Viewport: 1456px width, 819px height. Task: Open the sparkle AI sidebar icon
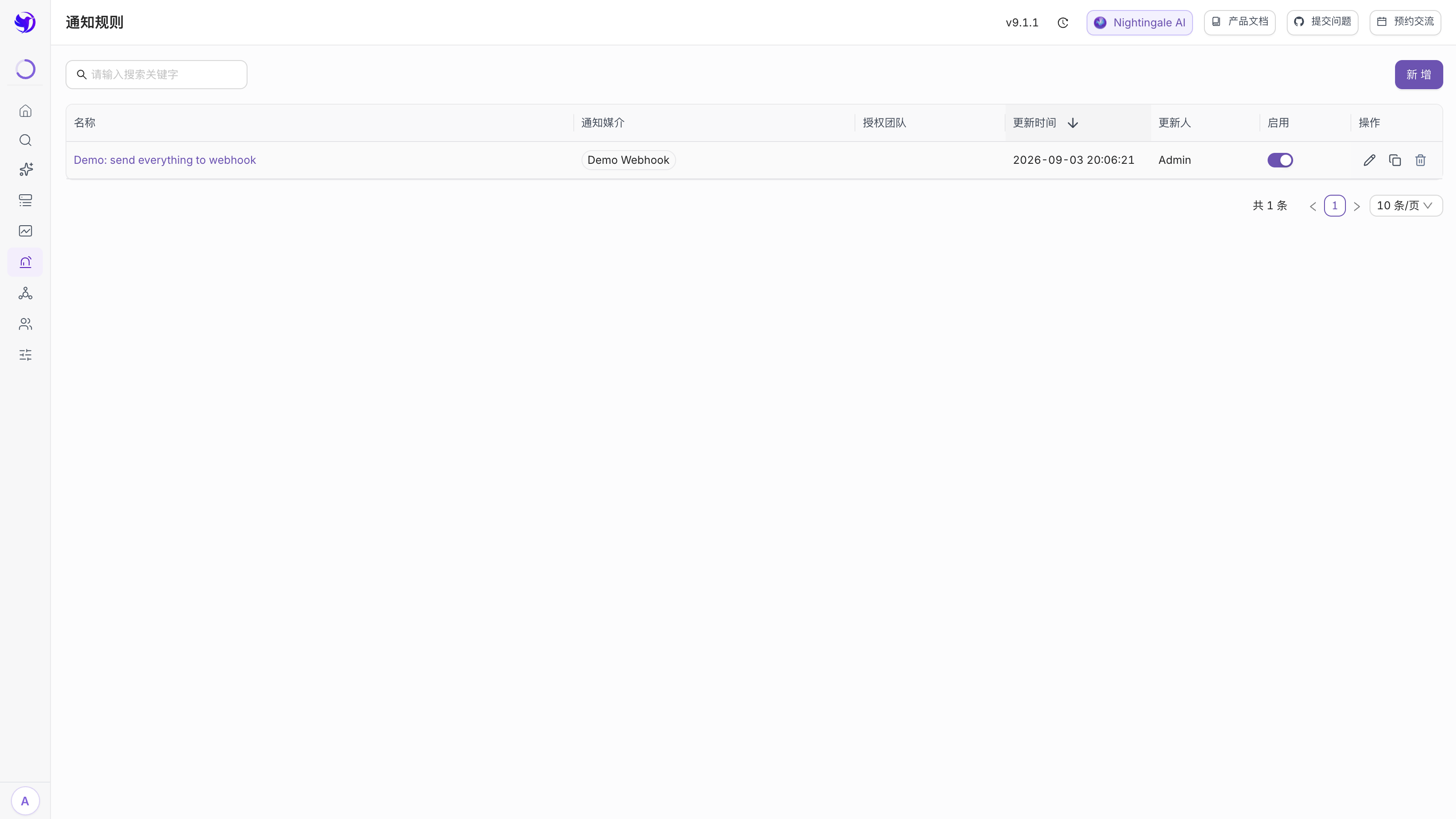(25, 170)
